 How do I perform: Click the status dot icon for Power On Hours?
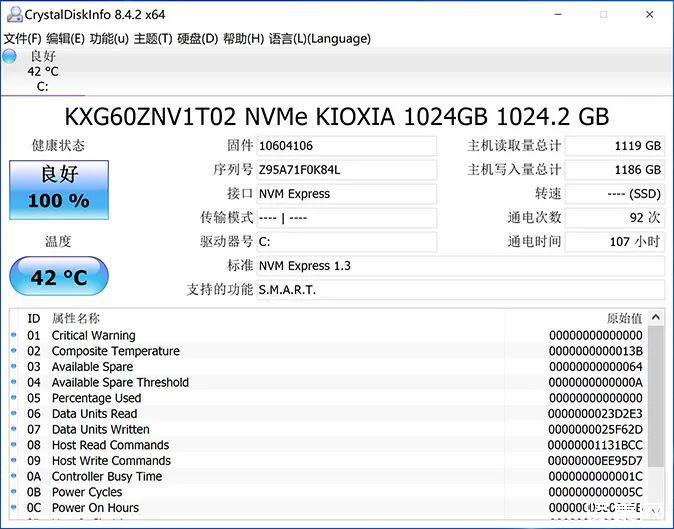click(14, 508)
